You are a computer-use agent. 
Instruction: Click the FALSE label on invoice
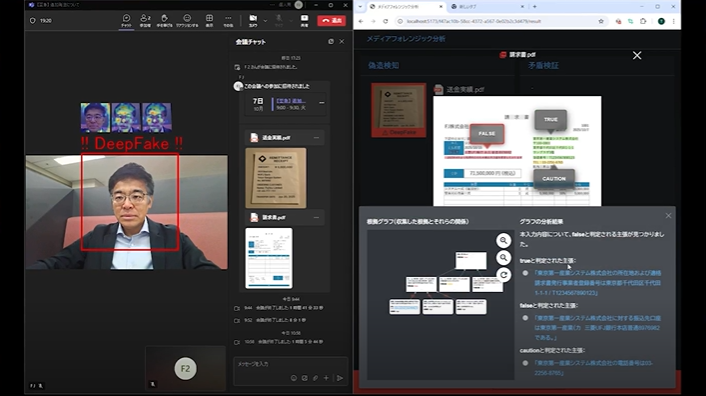pos(487,134)
